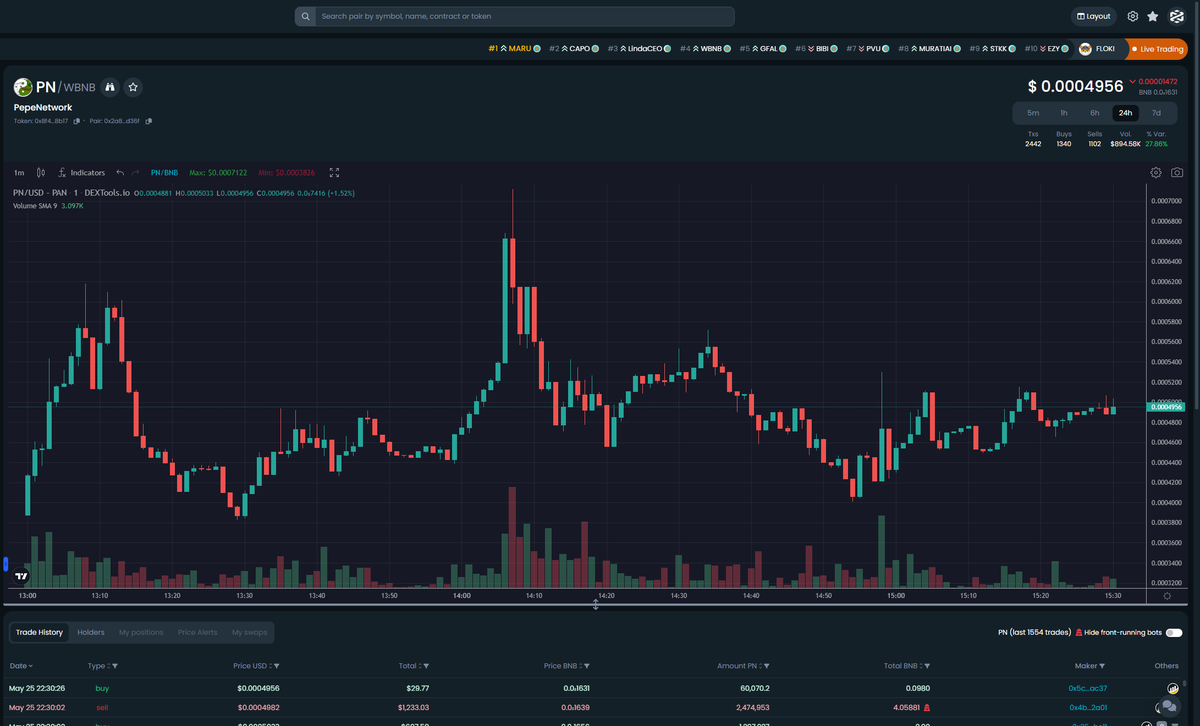Select the 6h stats period
This screenshot has width=1200, height=726.
point(1095,113)
